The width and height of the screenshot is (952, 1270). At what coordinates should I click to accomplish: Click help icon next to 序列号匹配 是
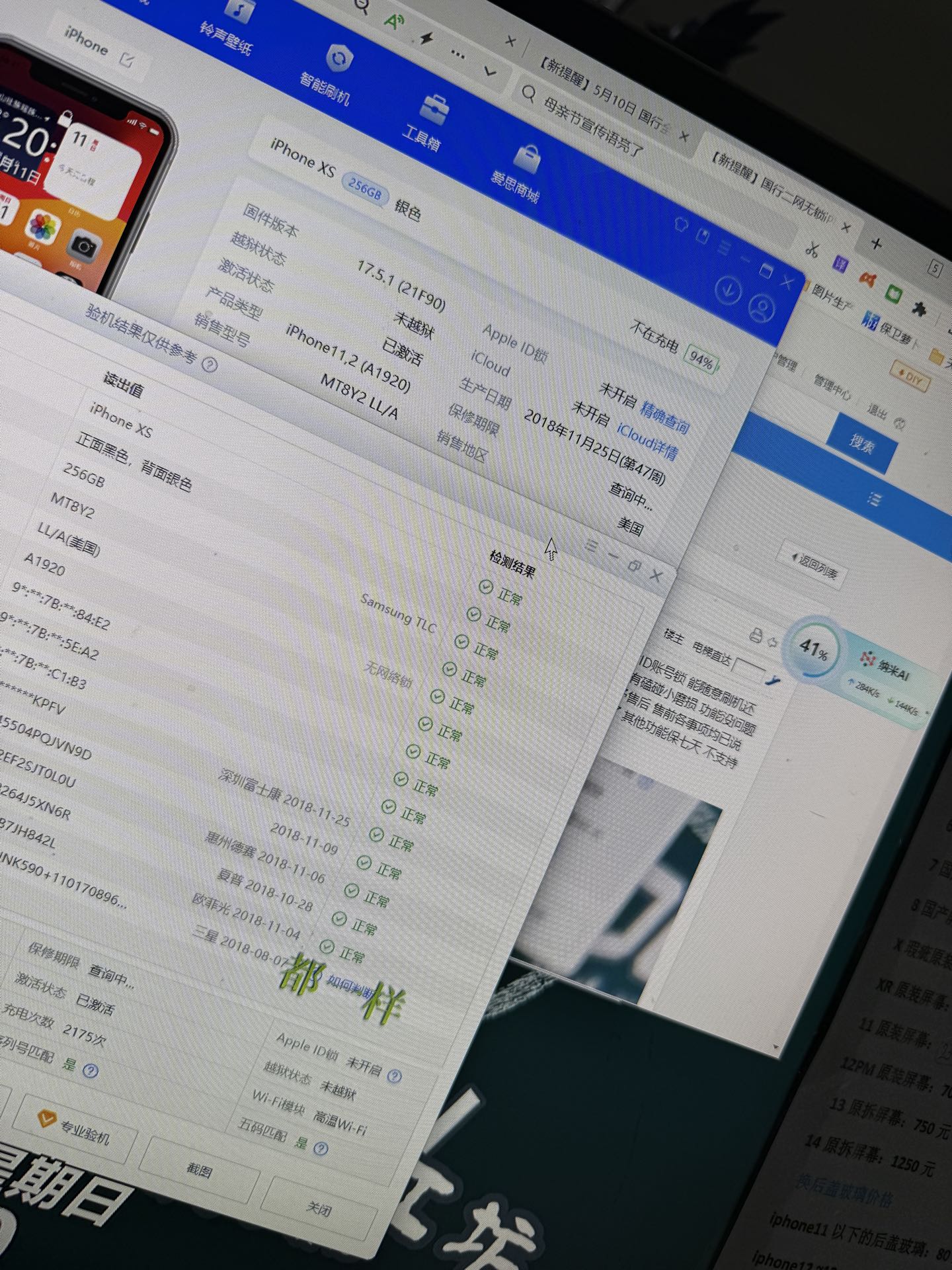pyautogui.click(x=91, y=1071)
